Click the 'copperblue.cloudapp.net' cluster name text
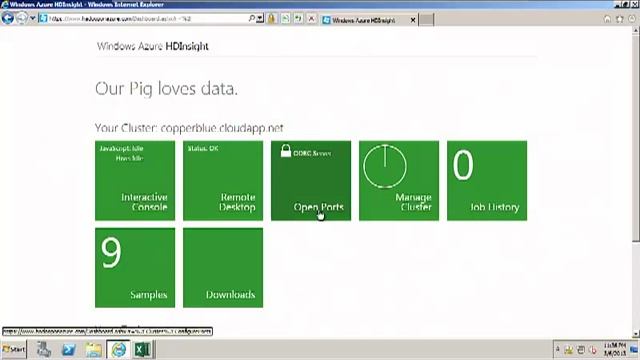640x360 pixels. click(222, 128)
